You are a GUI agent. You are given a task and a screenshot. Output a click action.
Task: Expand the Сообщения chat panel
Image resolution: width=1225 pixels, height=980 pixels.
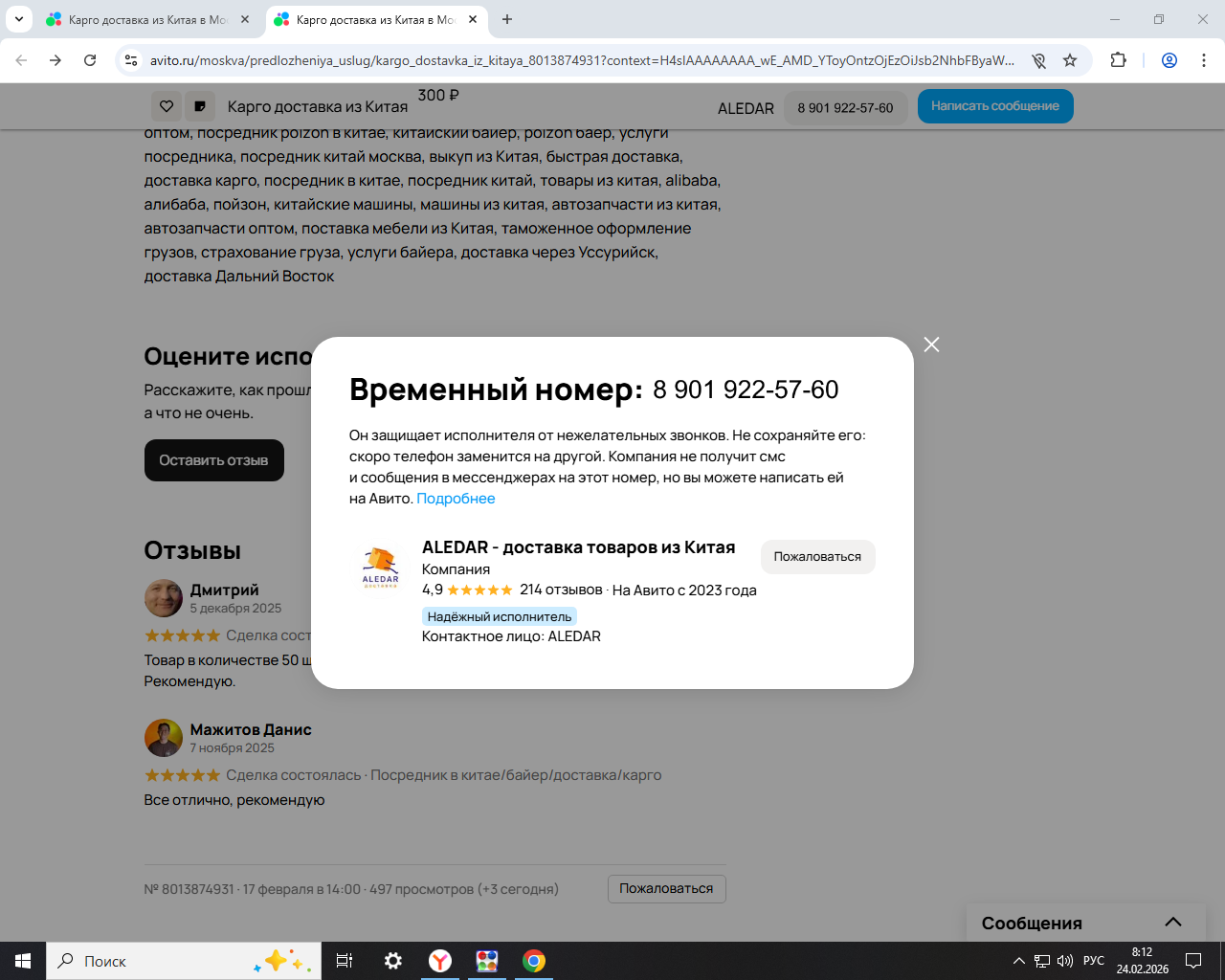(1173, 923)
